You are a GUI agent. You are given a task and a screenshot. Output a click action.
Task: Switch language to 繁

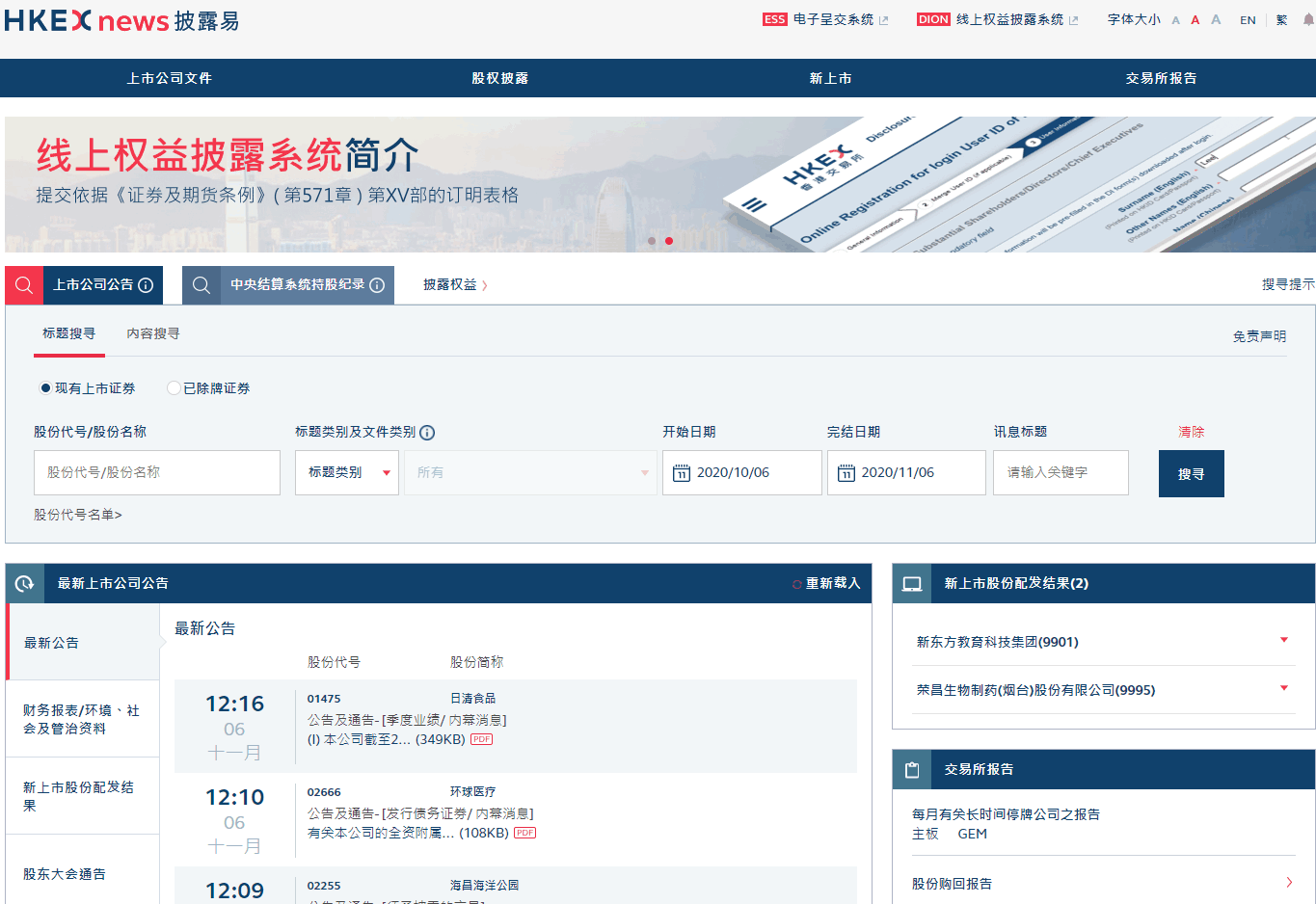pos(1281,20)
